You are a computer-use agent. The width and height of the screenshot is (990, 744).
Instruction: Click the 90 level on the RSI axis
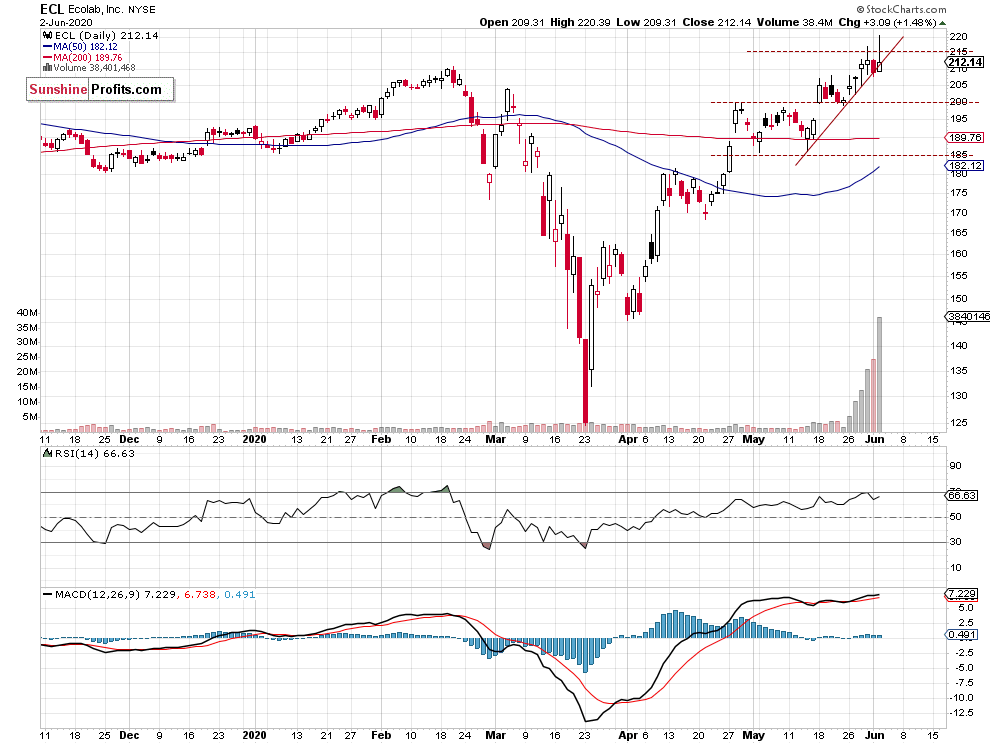[955, 466]
